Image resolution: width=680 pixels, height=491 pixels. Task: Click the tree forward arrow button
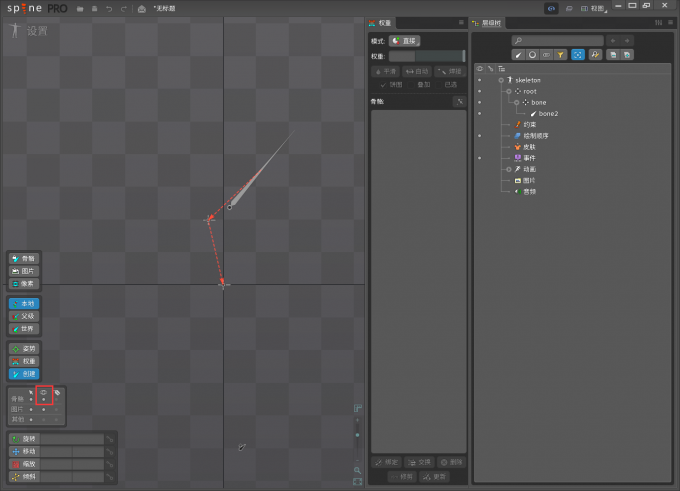(627, 41)
